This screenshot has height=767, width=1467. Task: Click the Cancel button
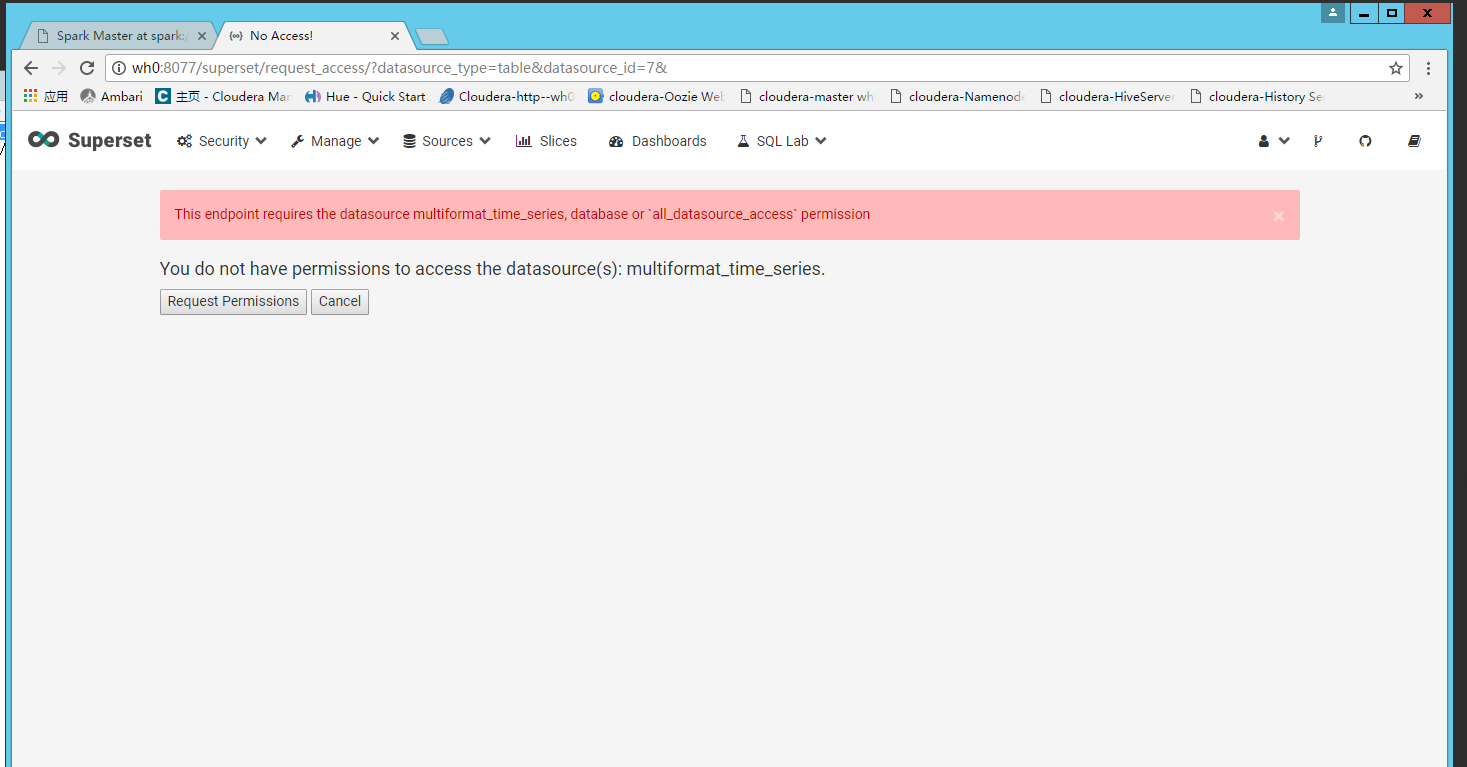pos(340,302)
